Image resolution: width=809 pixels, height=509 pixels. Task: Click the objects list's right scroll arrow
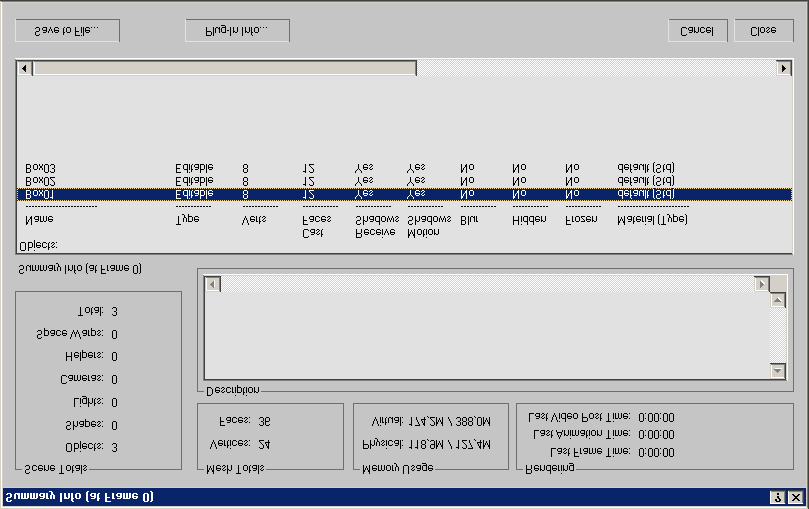784,68
